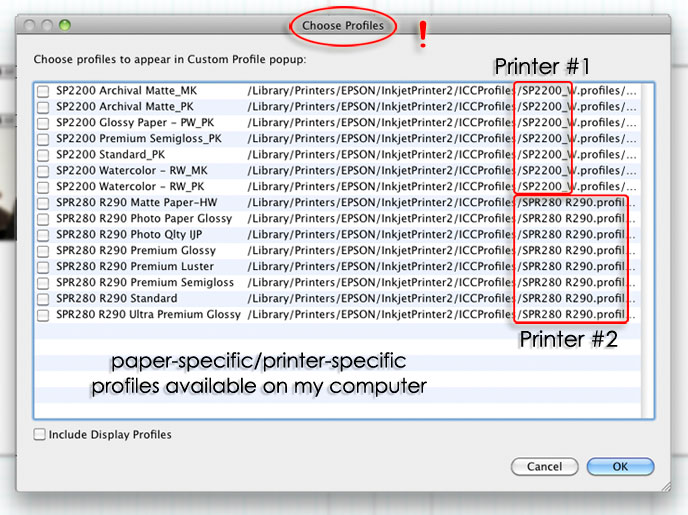Toggle SP2200 Premium Semigloss_PK checkbox

coord(43,139)
